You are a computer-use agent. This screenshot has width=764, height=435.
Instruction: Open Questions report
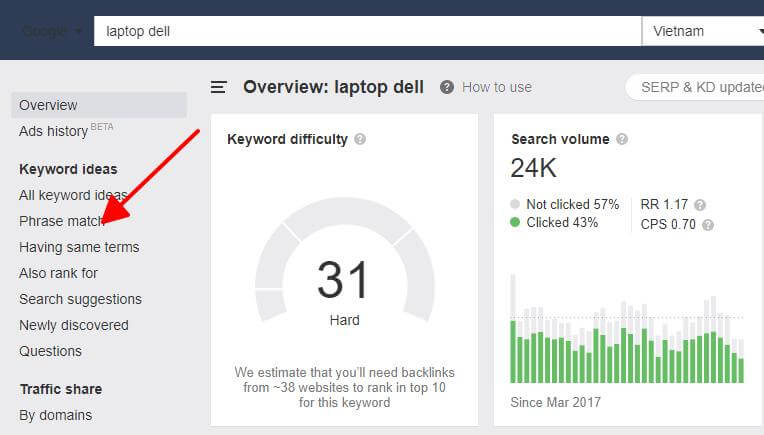click(50, 351)
